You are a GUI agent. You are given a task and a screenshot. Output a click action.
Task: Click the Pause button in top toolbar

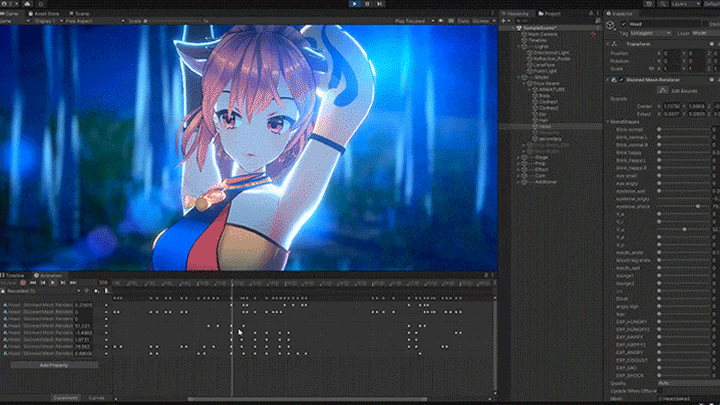pyautogui.click(x=367, y=4)
